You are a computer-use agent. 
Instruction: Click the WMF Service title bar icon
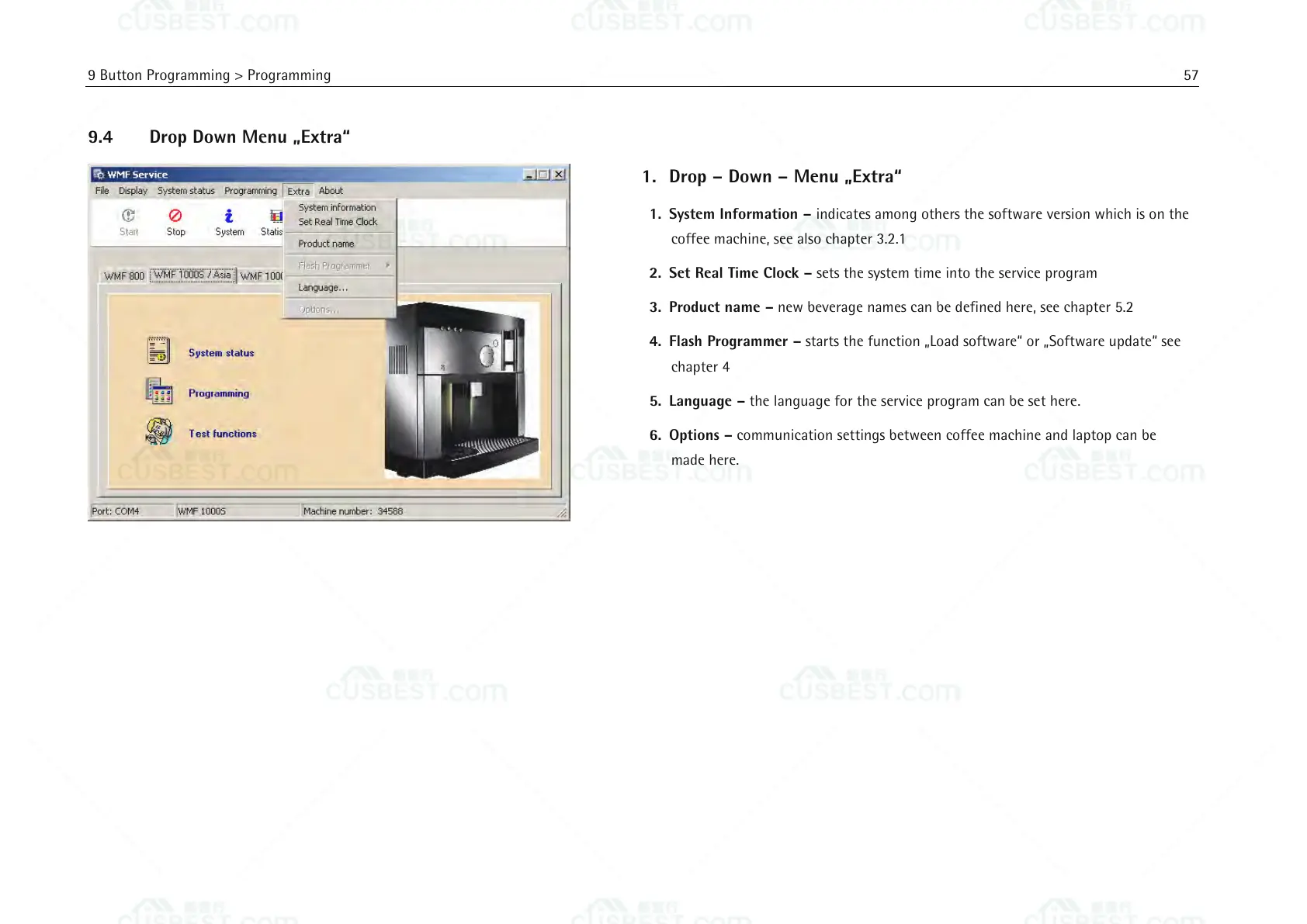pos(99,175)
